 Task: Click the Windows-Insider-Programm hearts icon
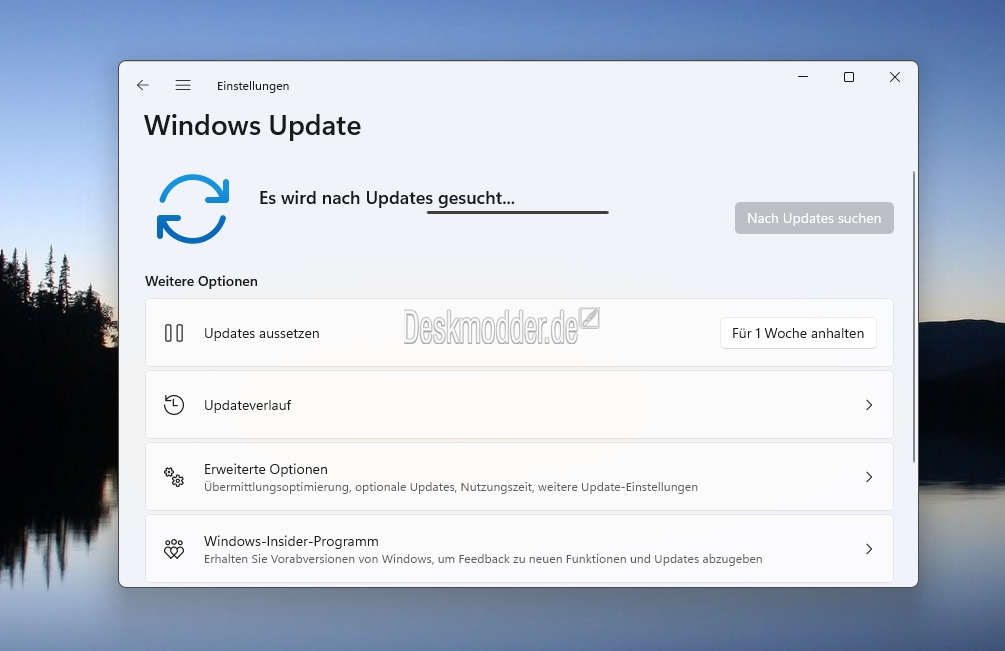pyautogui.click(x=174, y=549)
